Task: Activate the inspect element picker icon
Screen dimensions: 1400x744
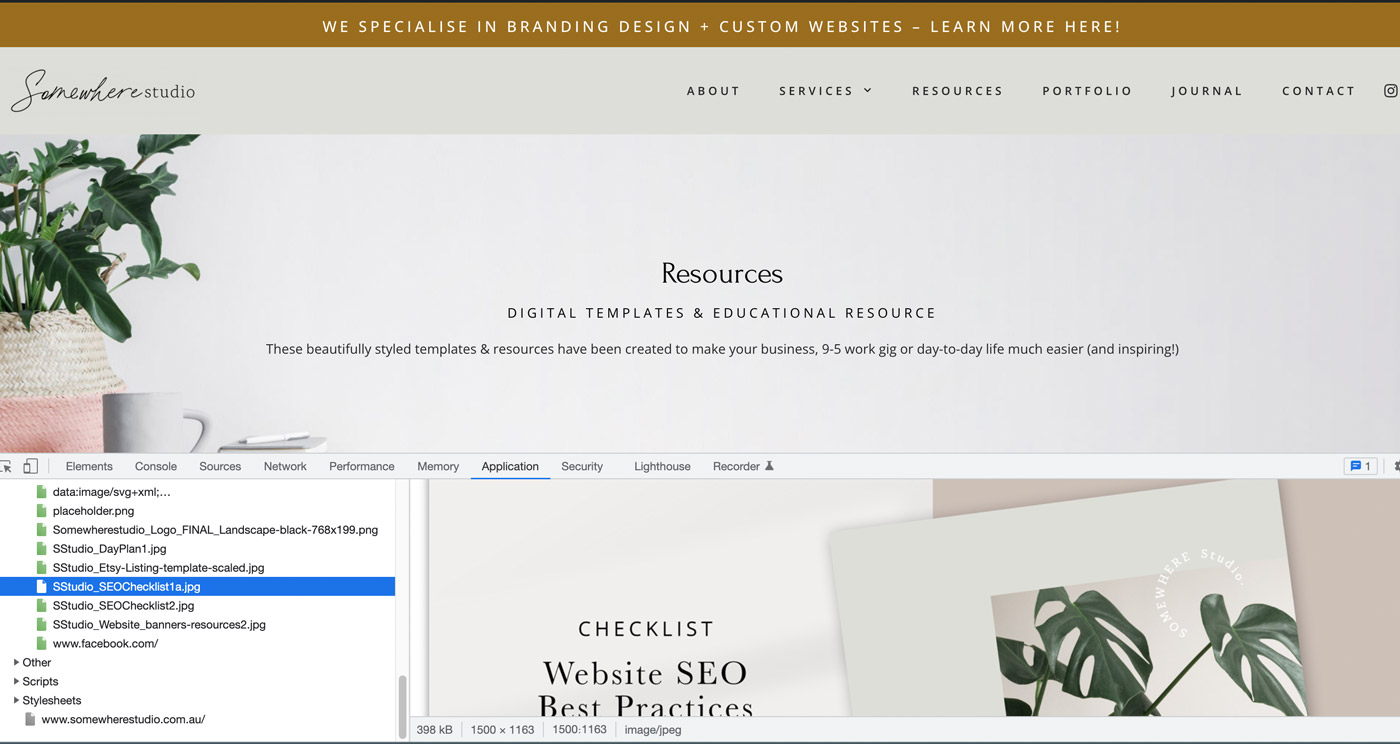Action: coord(6,466)
